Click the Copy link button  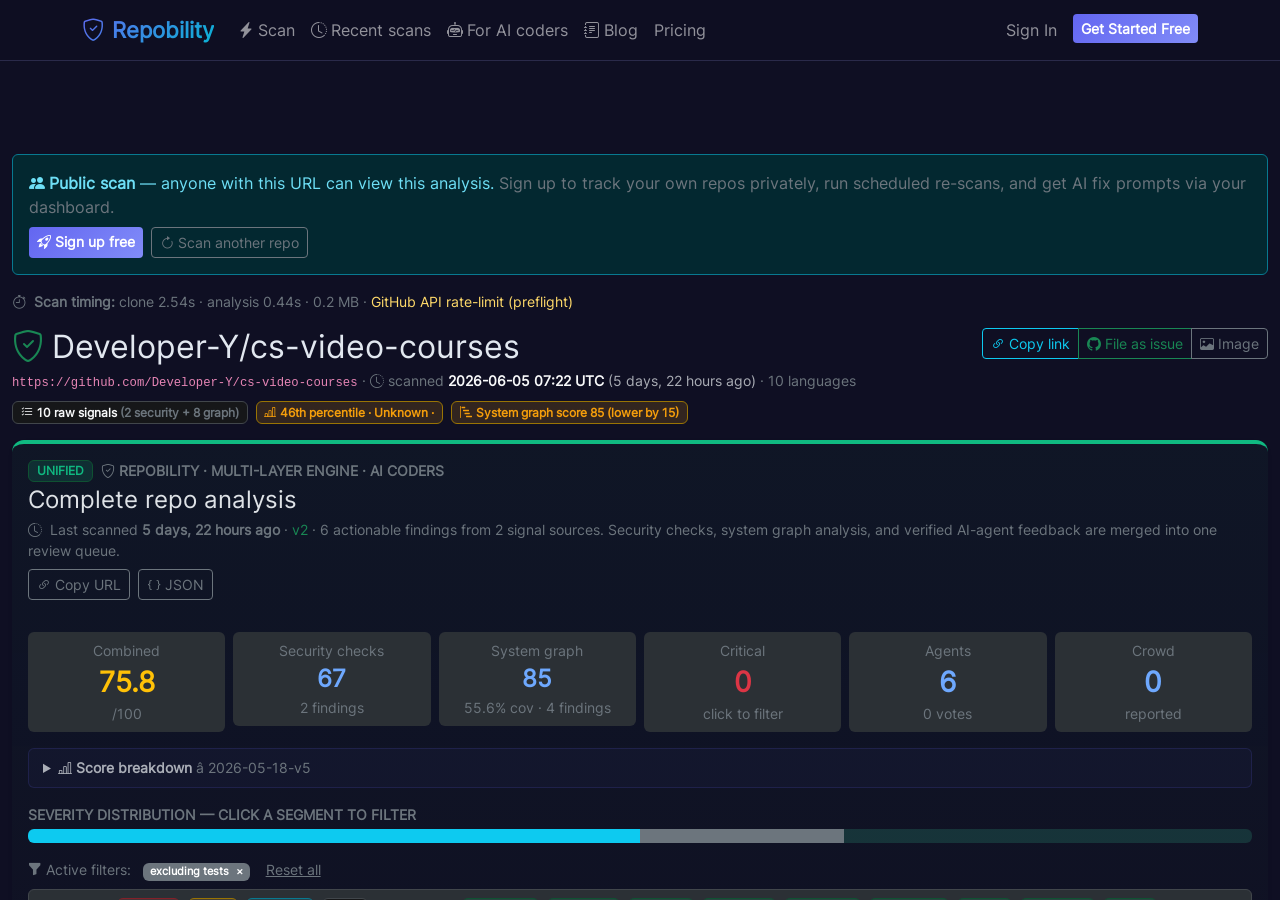tap(1030, 343)
